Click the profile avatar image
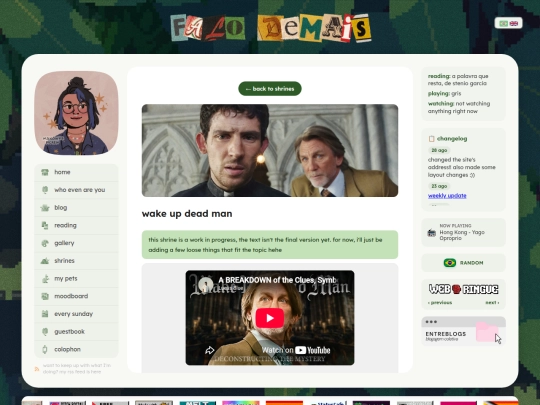Viewport: 540px width, 405px height. click(x=76, y=113)
